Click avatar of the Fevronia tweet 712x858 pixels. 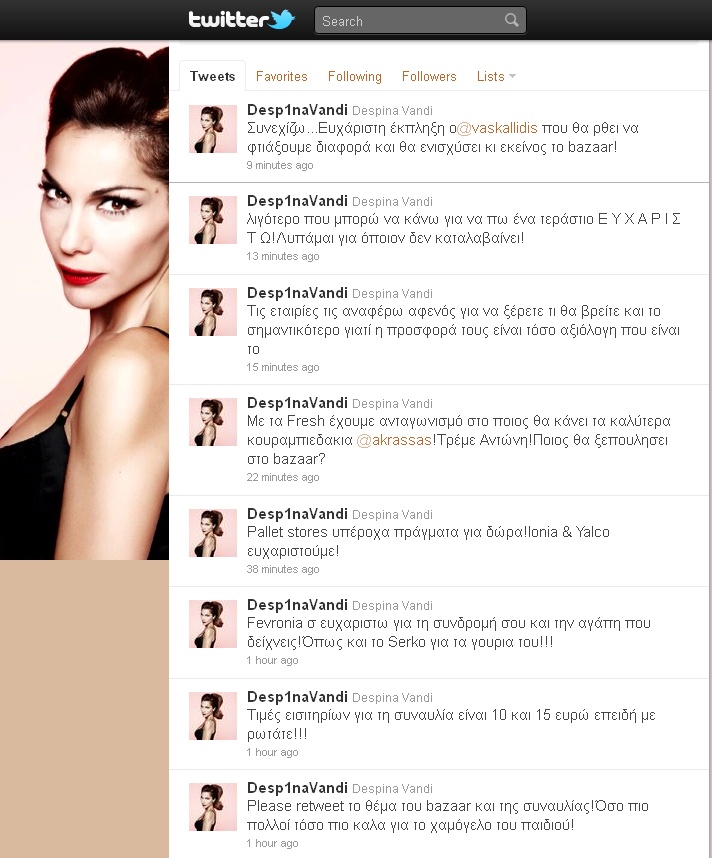tap(213, 624)
